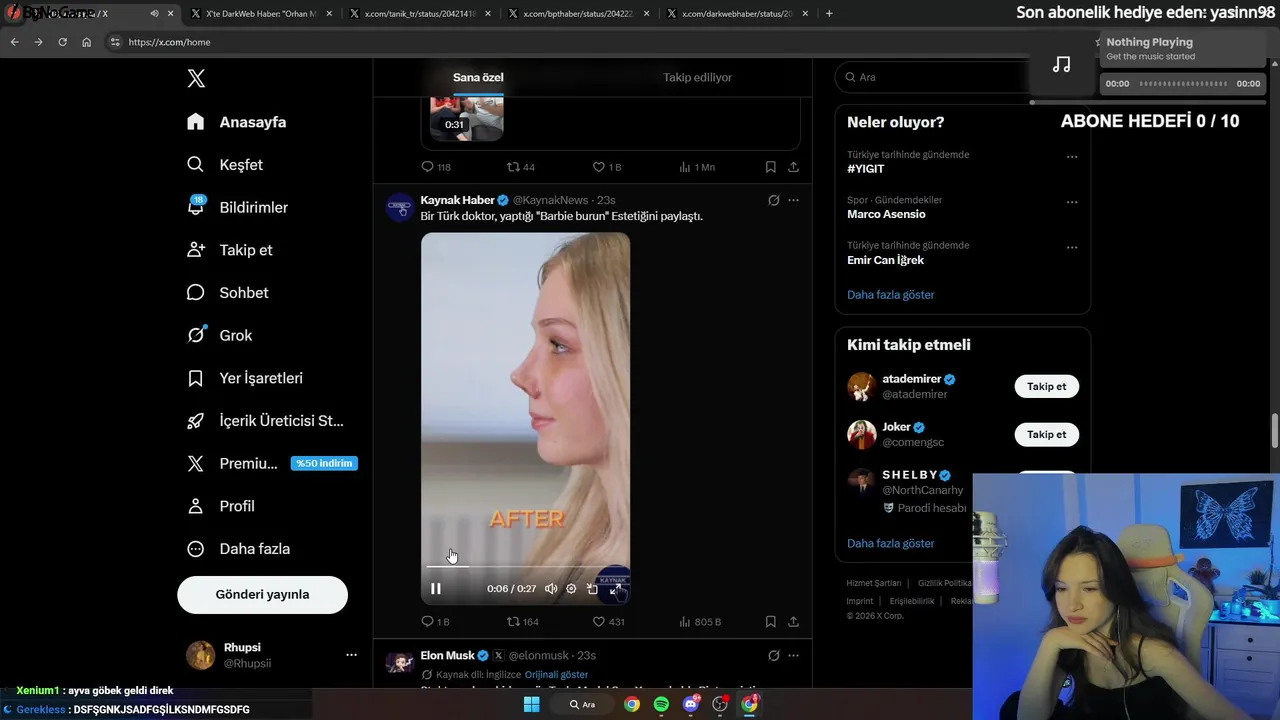The height and width of the screenshot is (720, 1280).
Task: Open options for Emir Can İğrek trend
Action: tap(1072, 247)
